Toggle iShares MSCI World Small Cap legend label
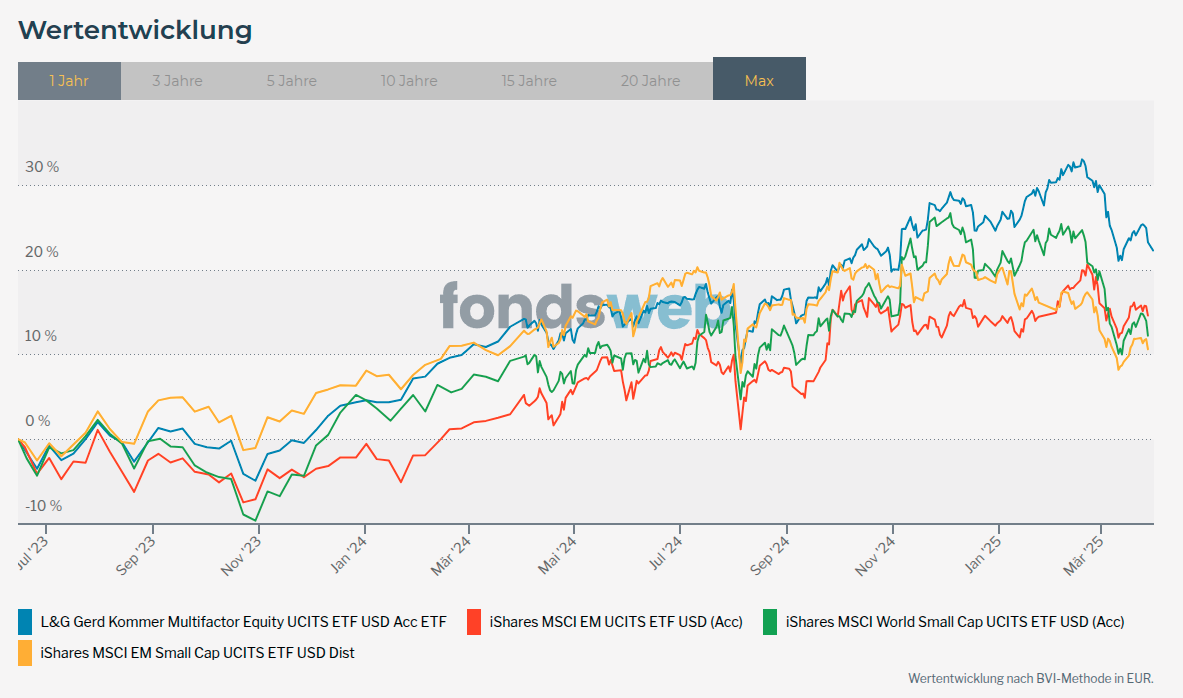The height and width of the screenshot is (698, 1183). pos(955,622)
